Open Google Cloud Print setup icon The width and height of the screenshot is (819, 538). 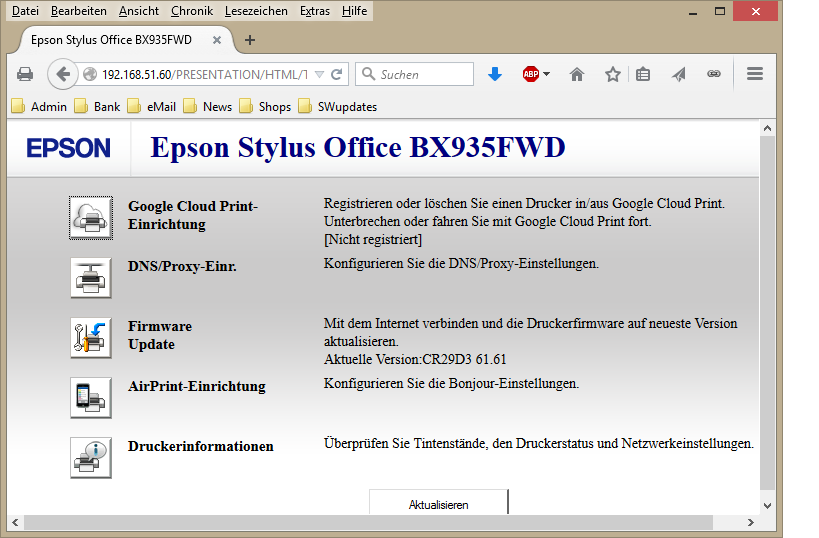[x=91, y=218]
